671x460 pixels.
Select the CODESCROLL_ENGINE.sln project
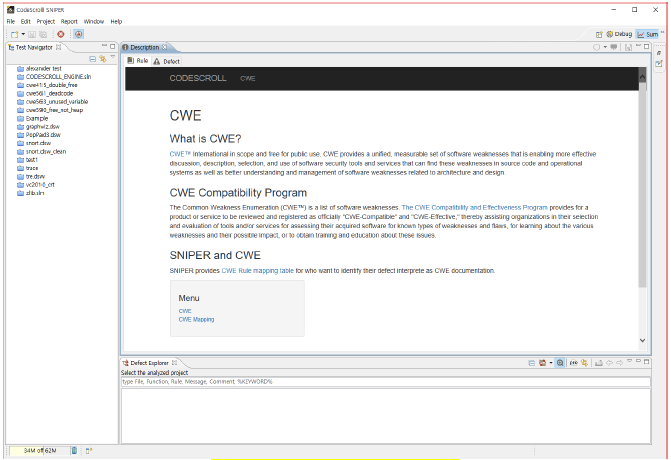(54, 77)
